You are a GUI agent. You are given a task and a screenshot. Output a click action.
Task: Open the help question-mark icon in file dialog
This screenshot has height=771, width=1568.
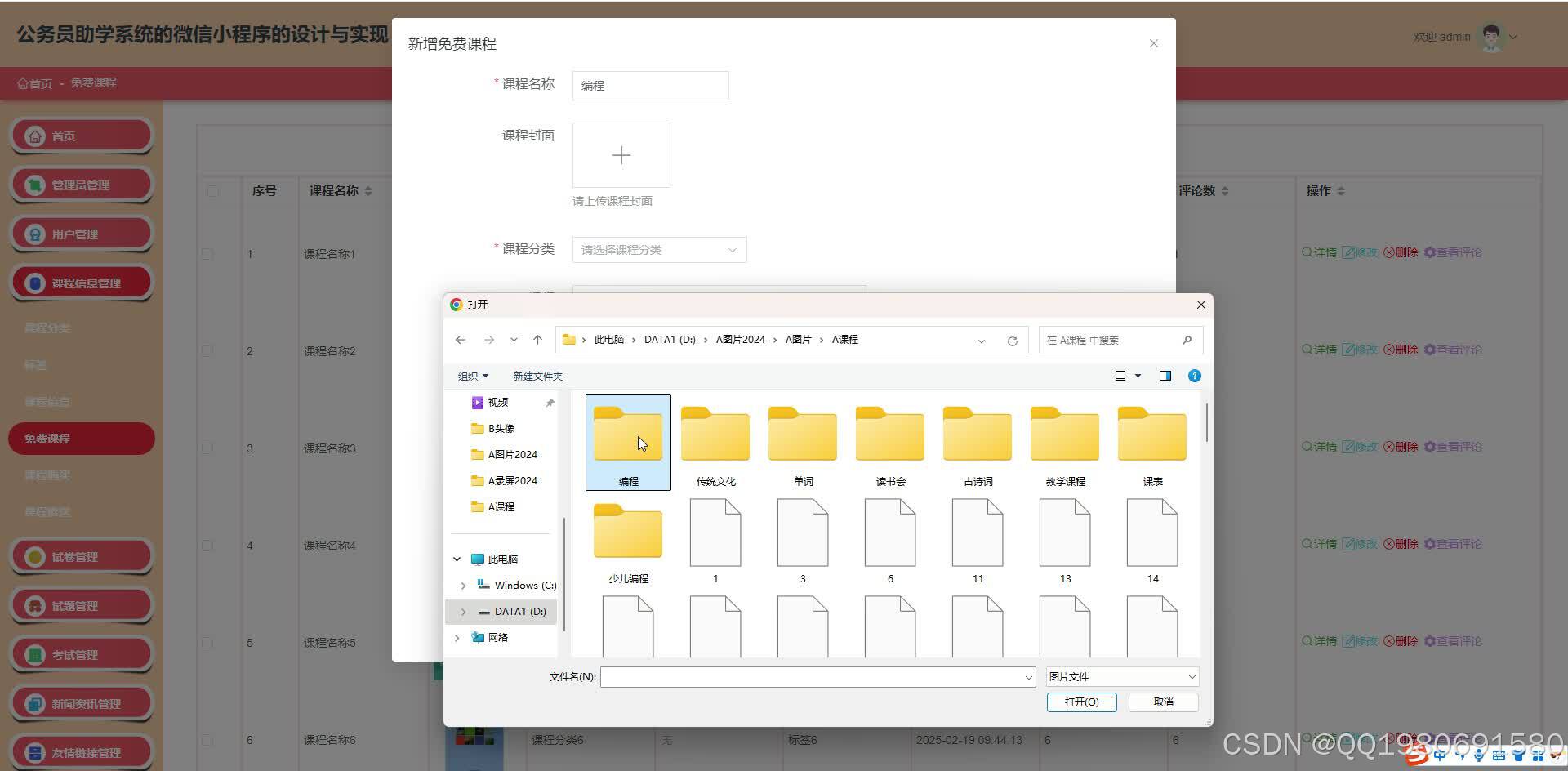(1194, 376)
